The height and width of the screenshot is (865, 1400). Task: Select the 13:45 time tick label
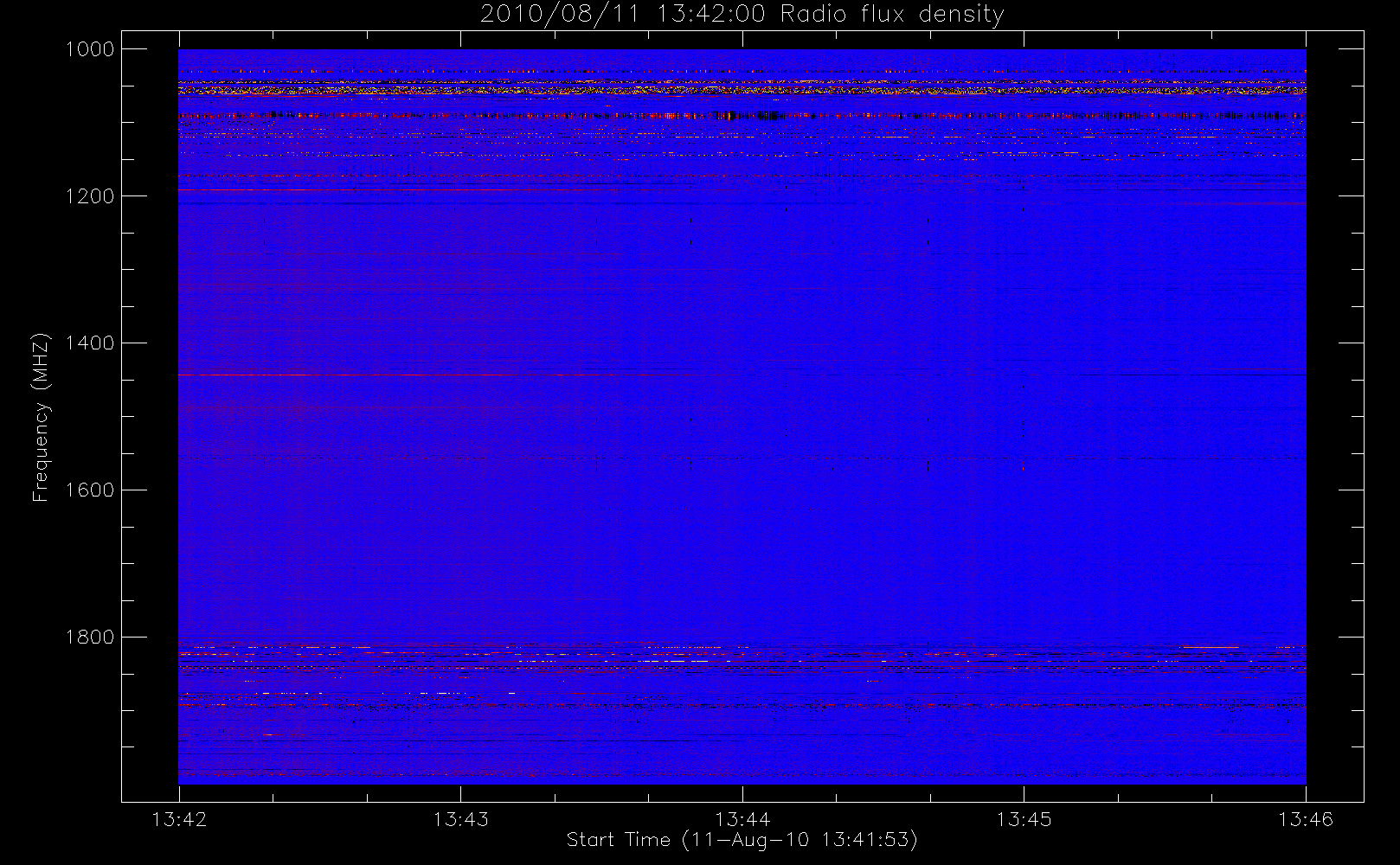click(1024, 819)
